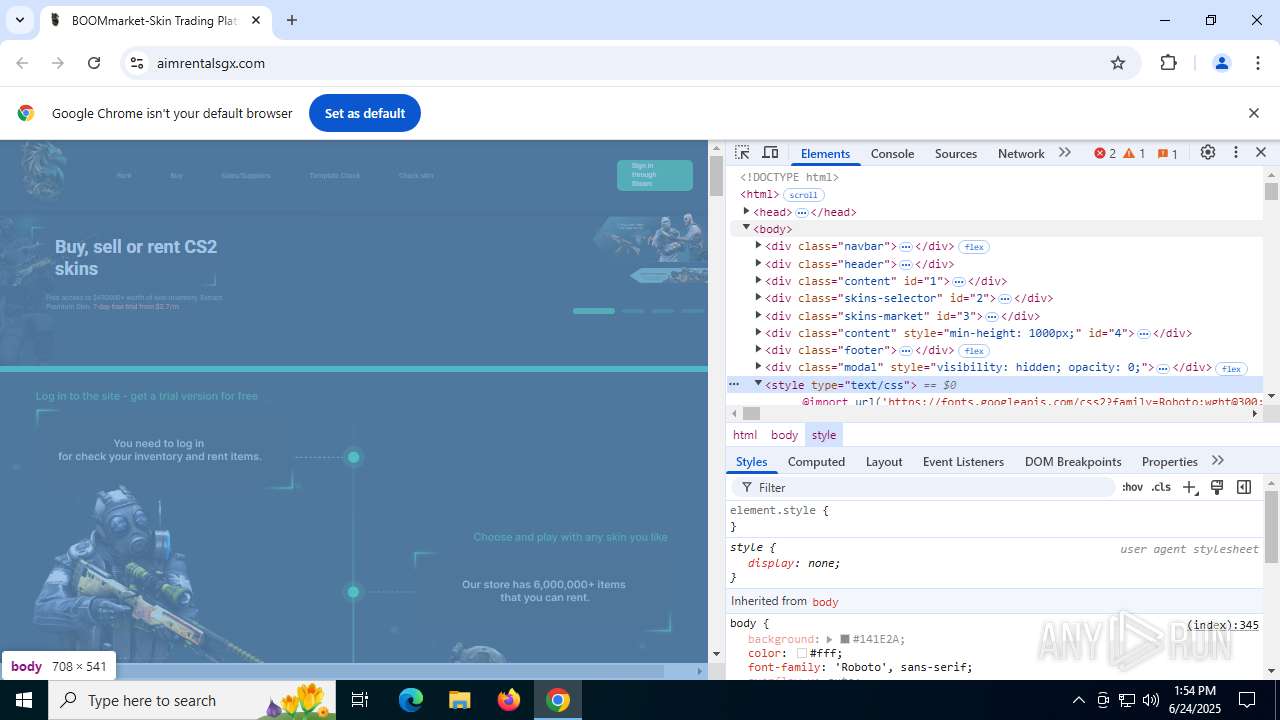
Task: Open File Explorer from taskbar
Action: click(459, 700)
